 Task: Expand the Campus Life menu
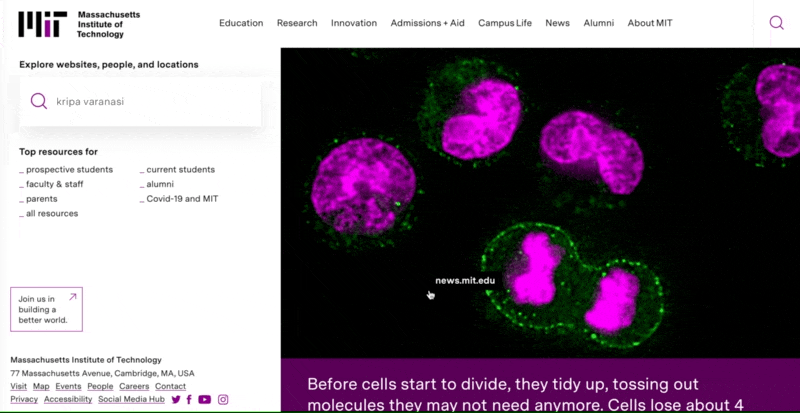[x=505, y=23]
